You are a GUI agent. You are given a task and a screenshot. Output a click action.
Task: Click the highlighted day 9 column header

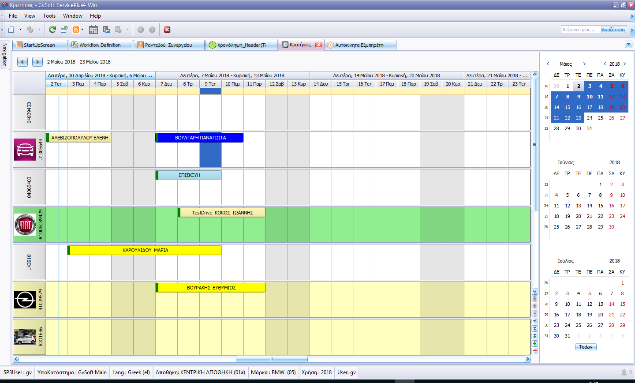210,84
